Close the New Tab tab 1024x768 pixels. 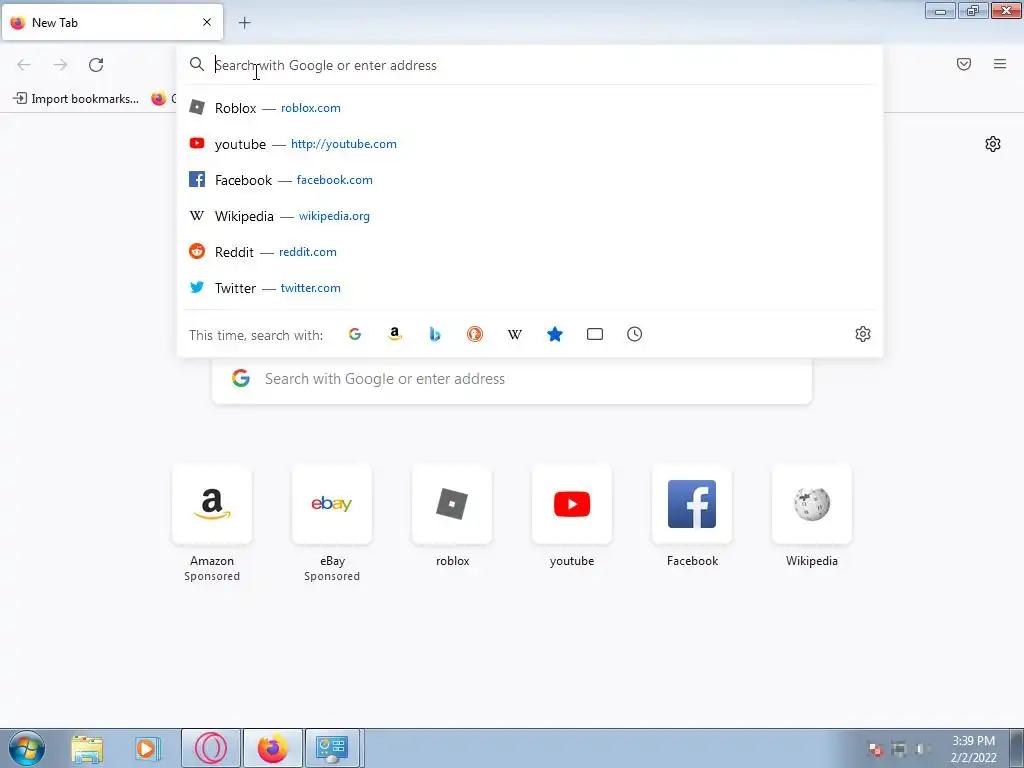[x=207, y=22]
